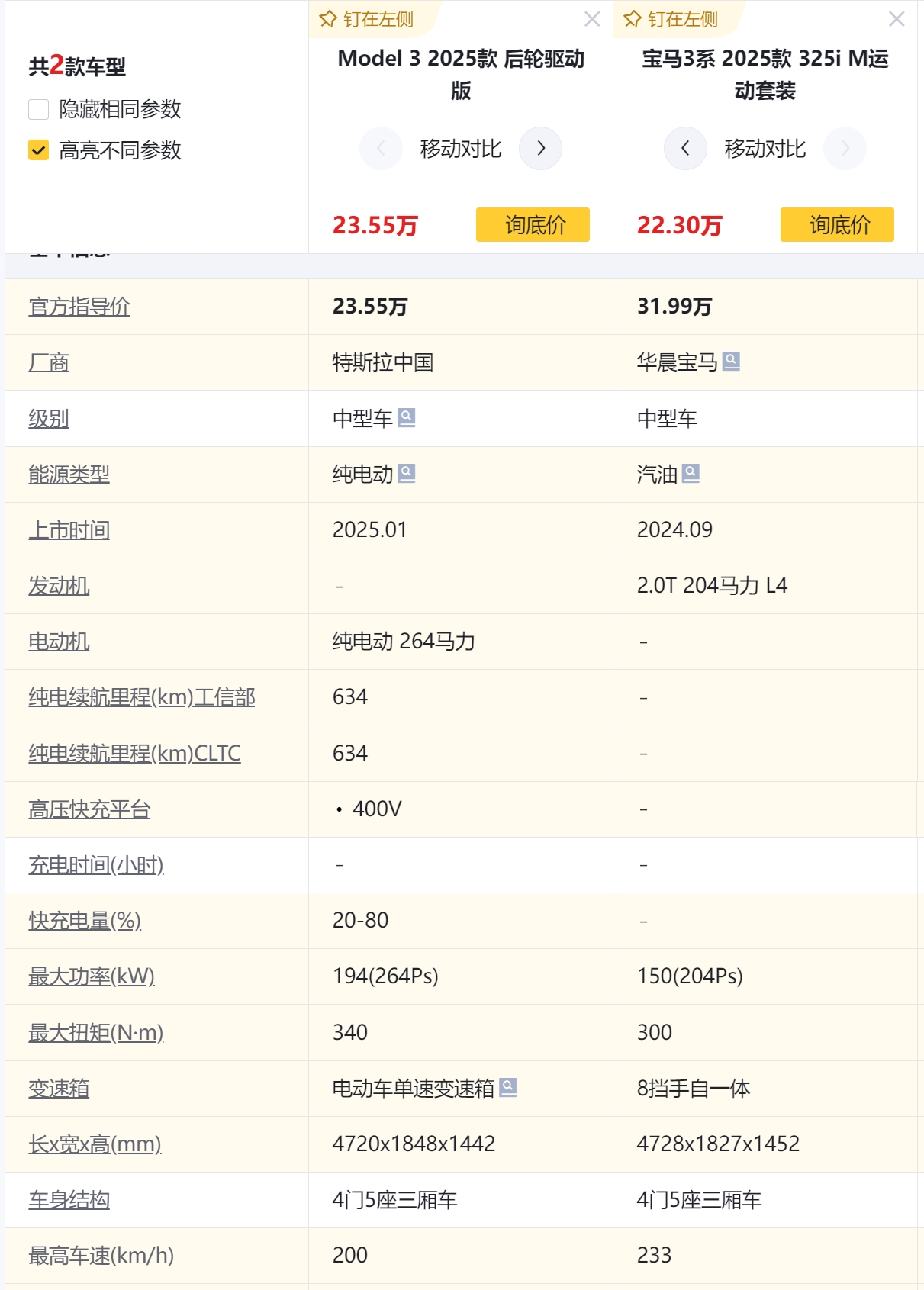Image resolution: width=924 pixels, height=1290 pixels.
Task: Move 宝马3系 column to the left
Action: [x=685, y=148]
